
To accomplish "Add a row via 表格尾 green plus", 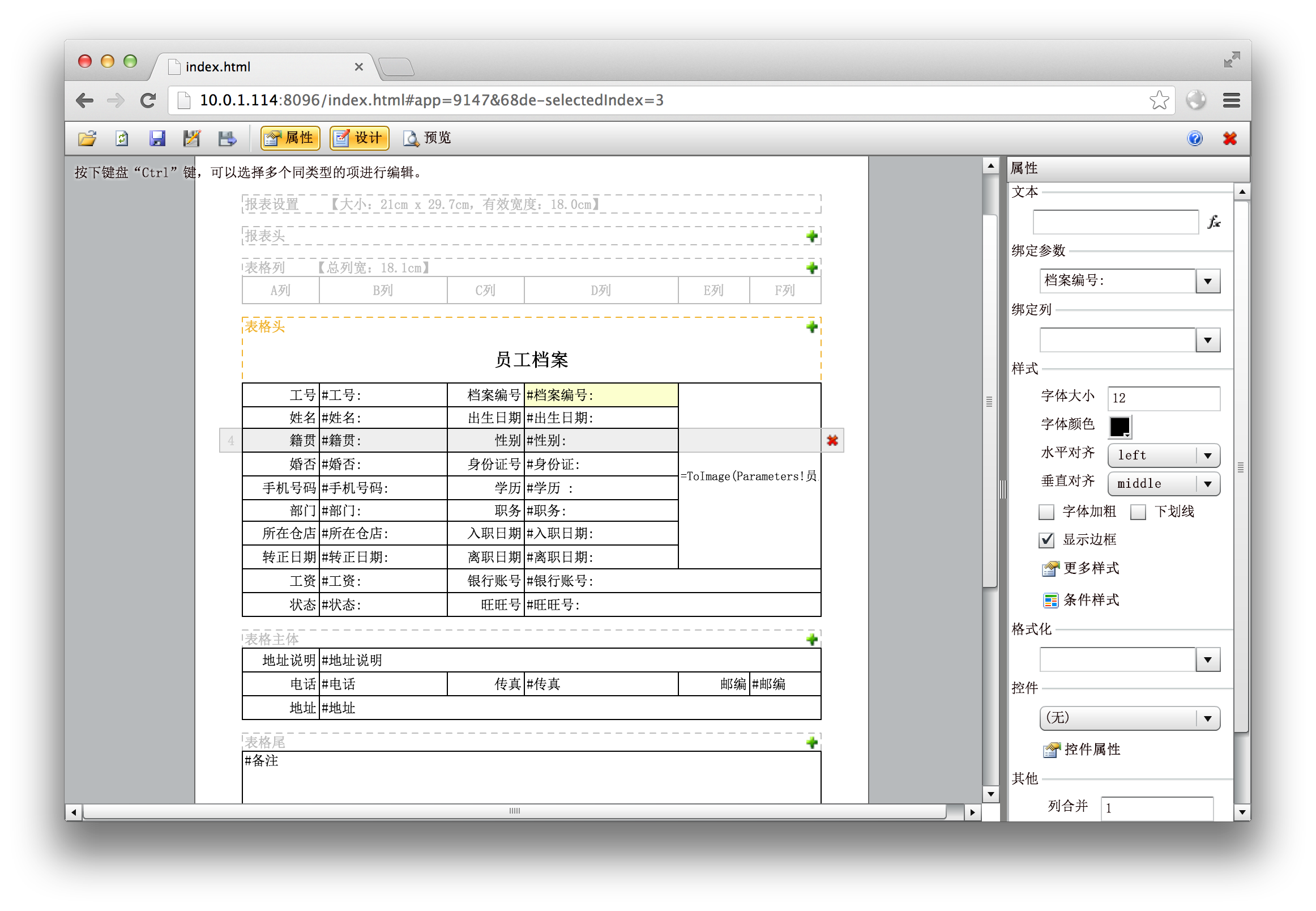I will 811,742.
